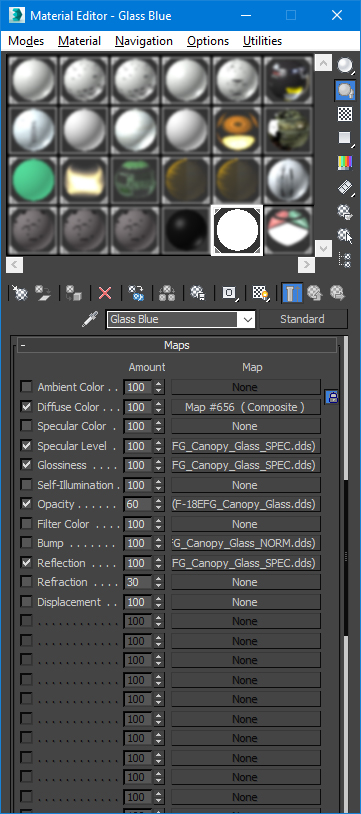
Task: Click the eyedropper Pick Material icon
Action: 90,319
